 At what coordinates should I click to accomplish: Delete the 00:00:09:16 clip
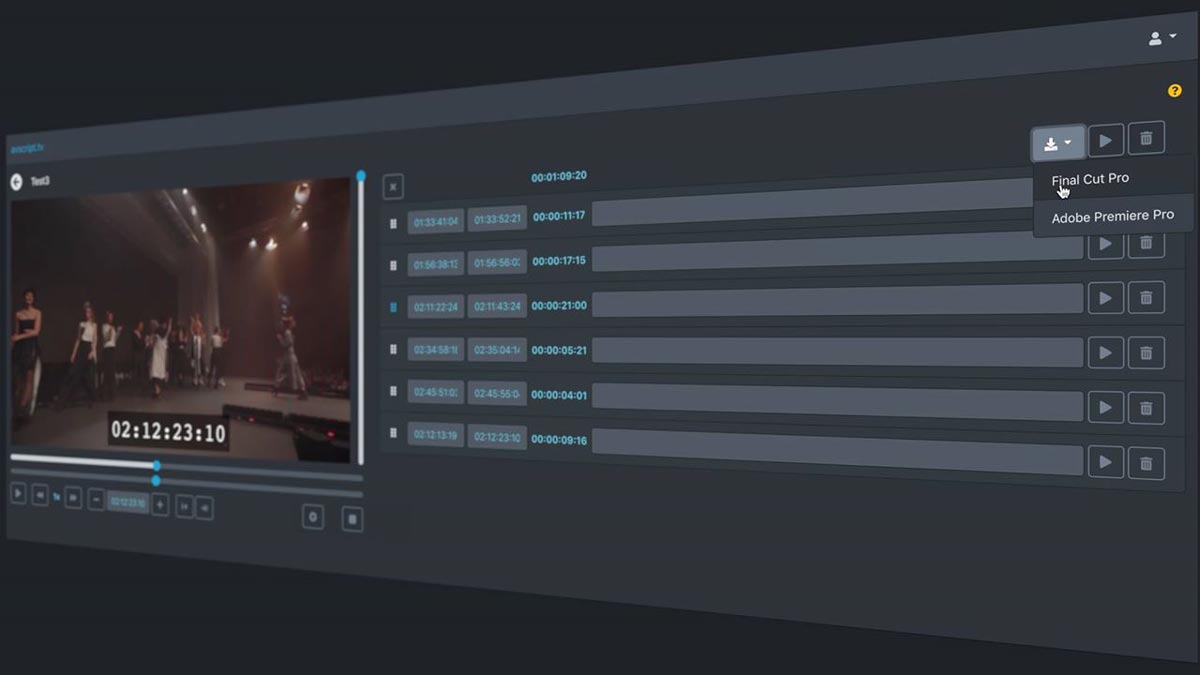(x=1147, y=463)
